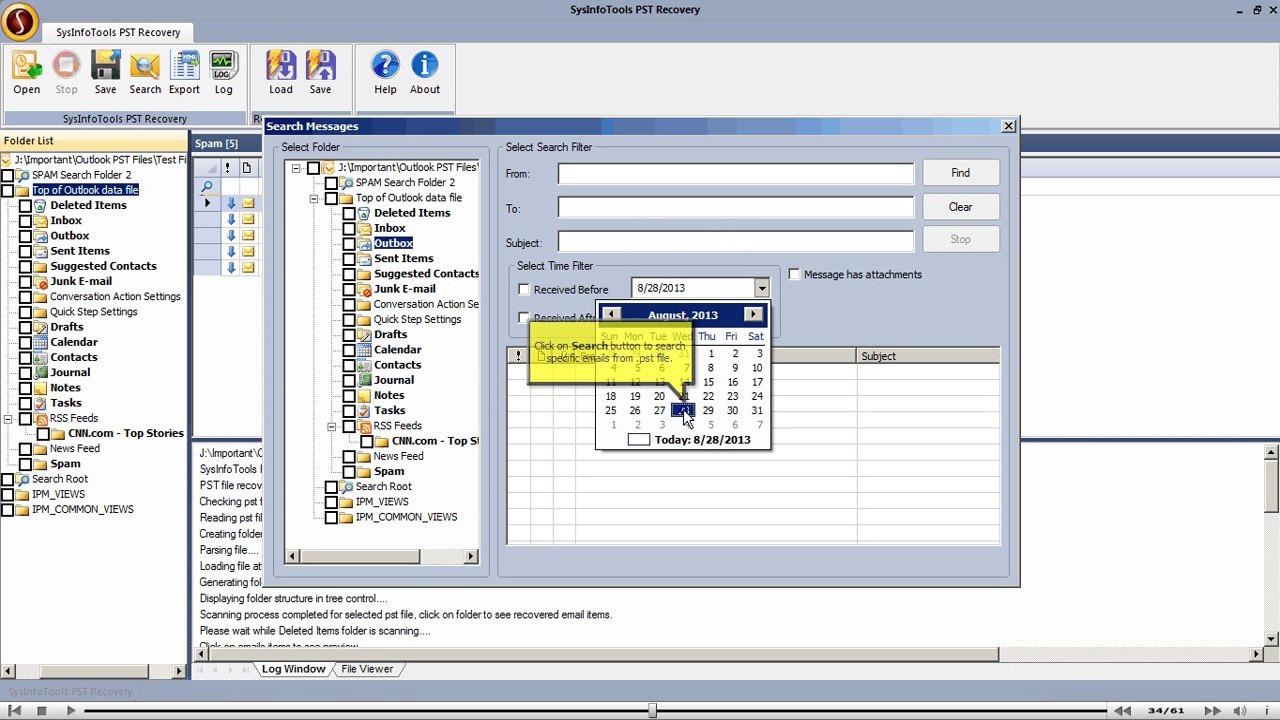This screenshot has height=720, width=1280.
Task: Click the video progress slider handle
Action: tap(652, 710)
